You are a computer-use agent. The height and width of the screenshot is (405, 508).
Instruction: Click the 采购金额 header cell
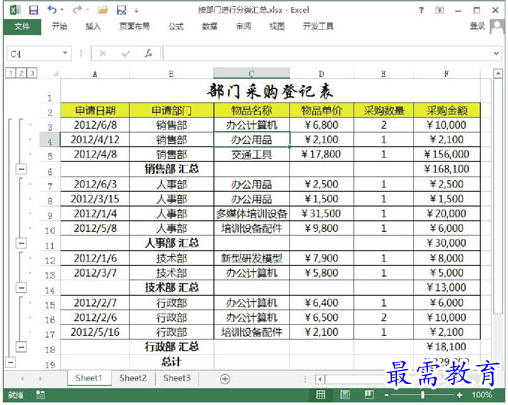point(447,110)
